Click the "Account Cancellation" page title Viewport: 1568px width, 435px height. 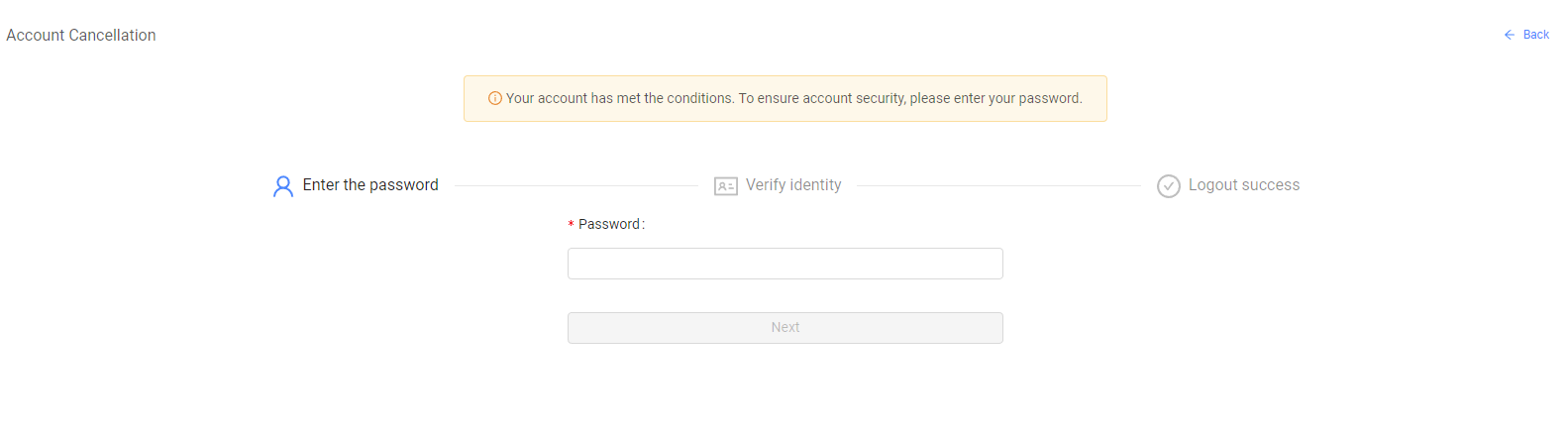[81, 36]
